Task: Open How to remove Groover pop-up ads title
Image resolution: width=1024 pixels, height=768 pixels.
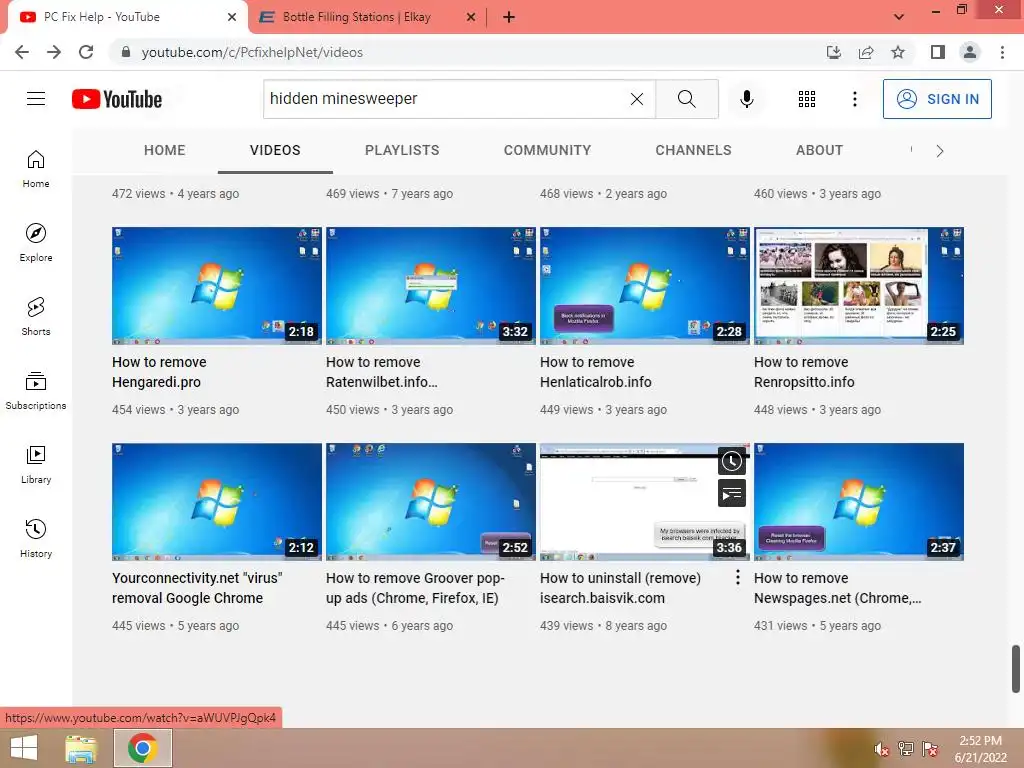Action: point(415,588)
